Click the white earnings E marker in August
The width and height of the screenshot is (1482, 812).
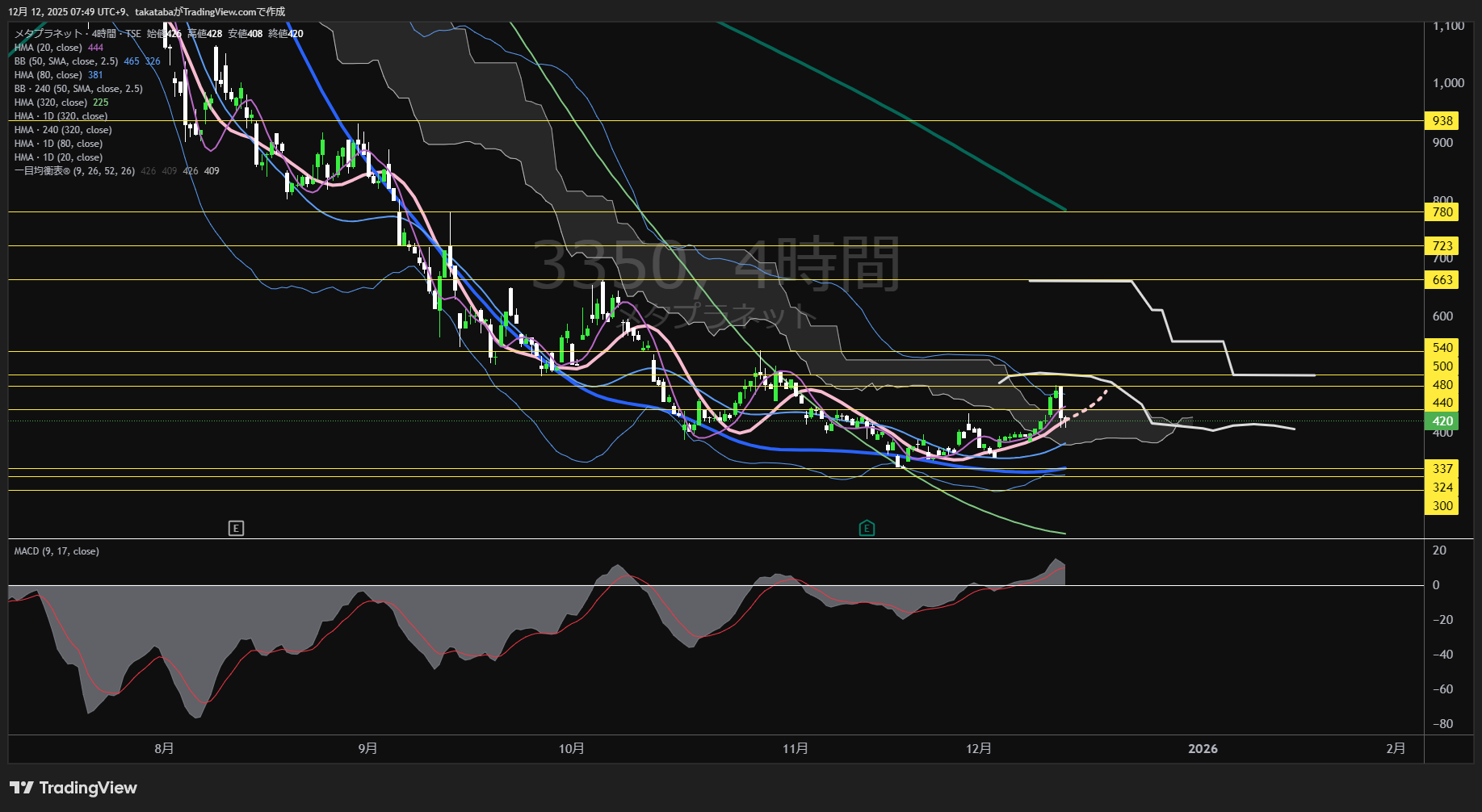tap(236, 529)
